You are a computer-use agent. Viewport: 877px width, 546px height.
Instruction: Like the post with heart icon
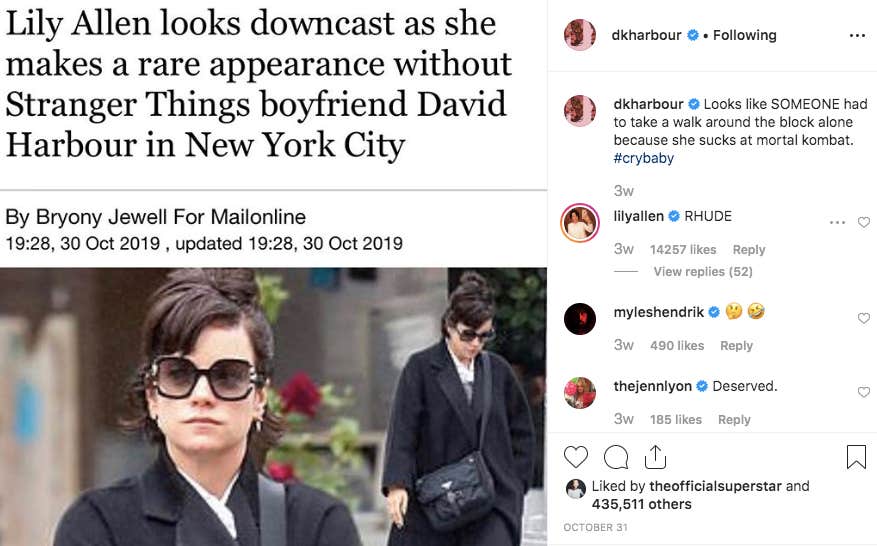click(576, 457)
